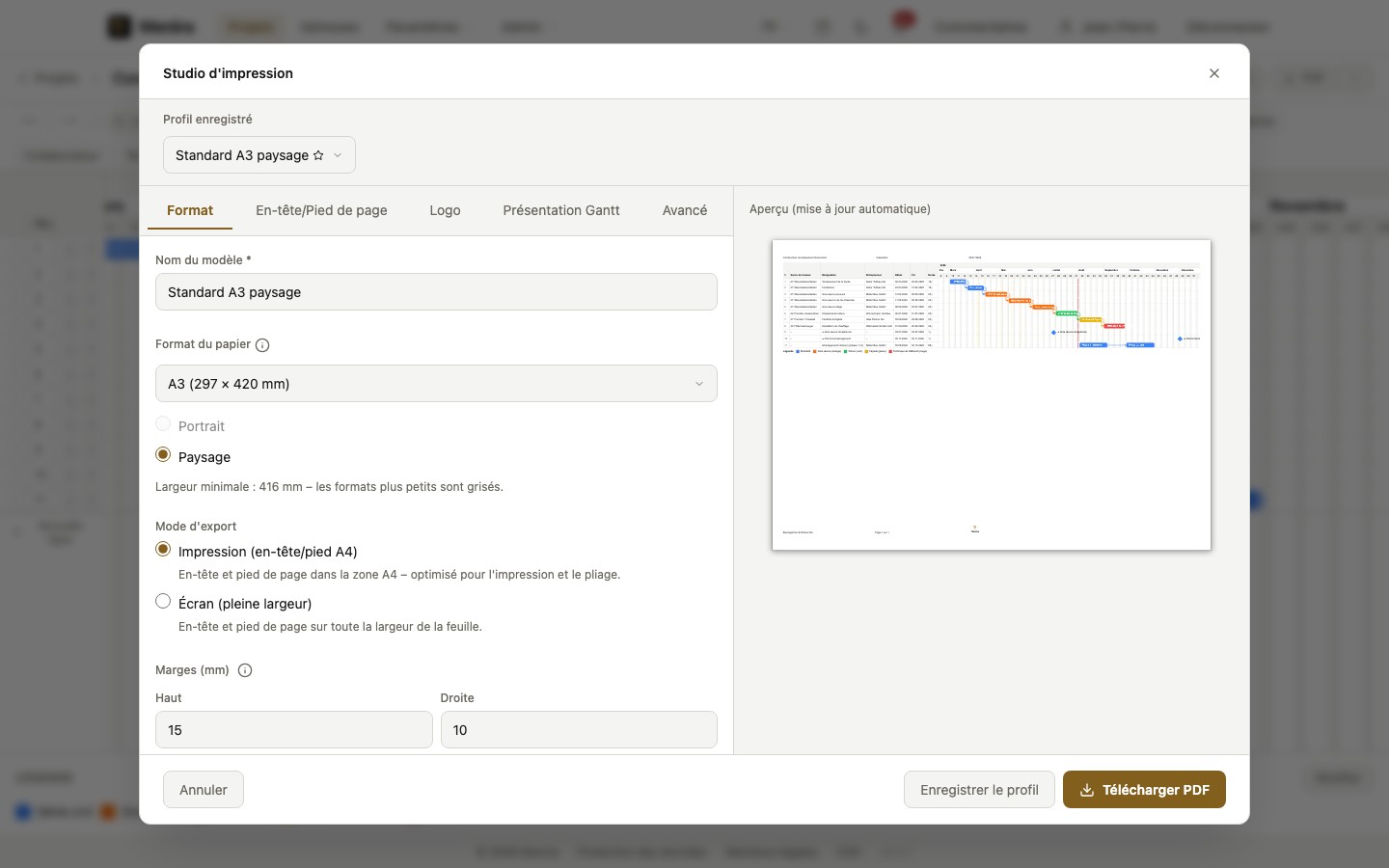Viewport: 1389px width, 868px height.
Task: Show info about Marges (mm)
Action: tap(245, 670)
